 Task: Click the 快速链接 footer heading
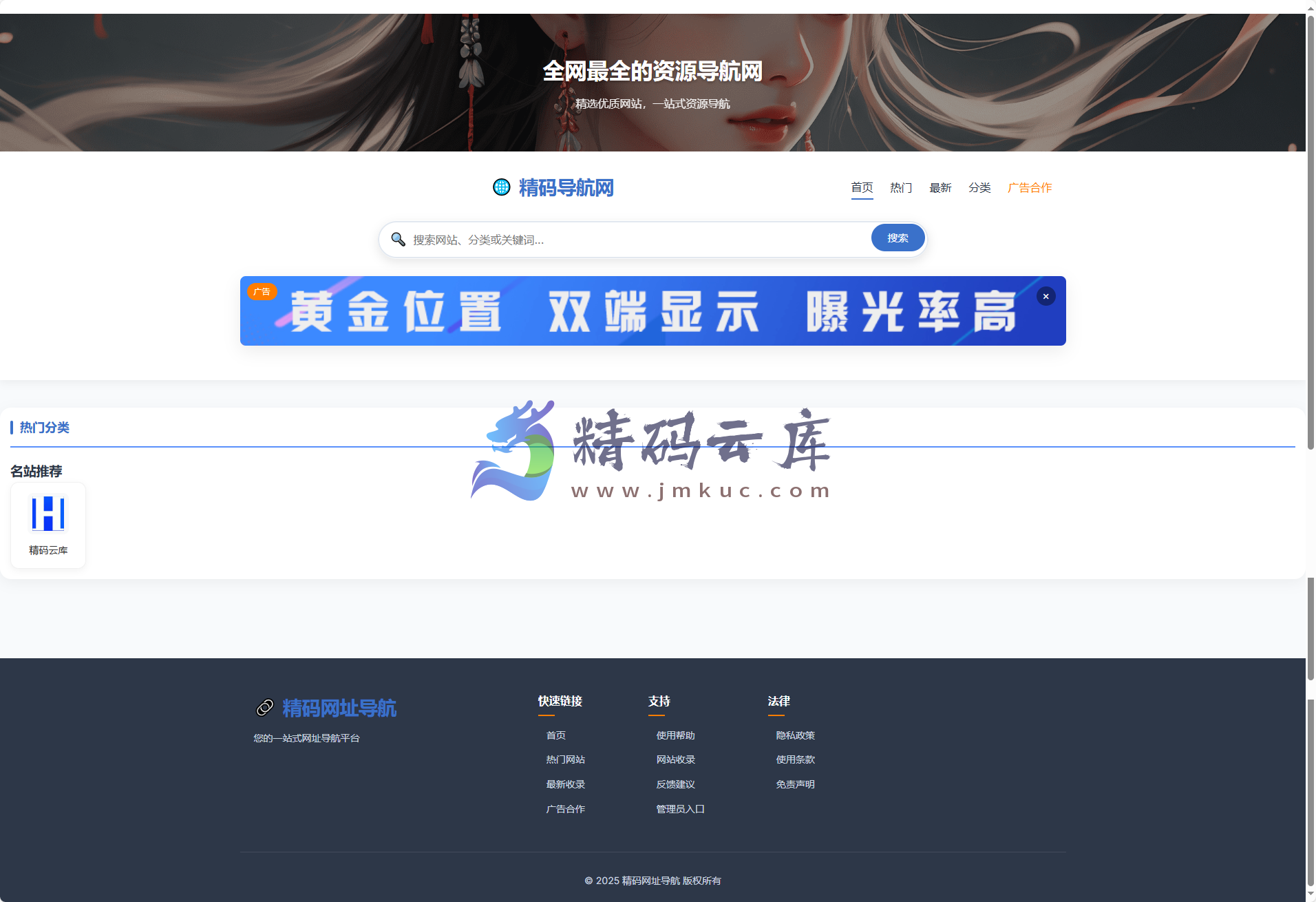(560, 701)
